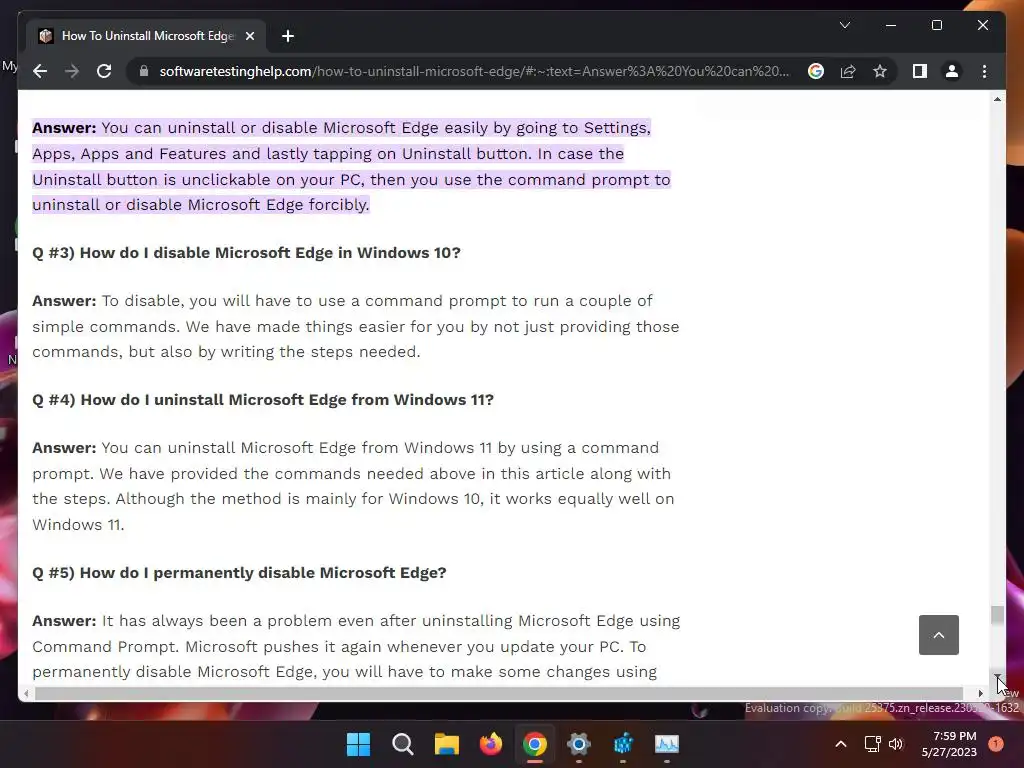Open the Chrome profile menu

952,71
